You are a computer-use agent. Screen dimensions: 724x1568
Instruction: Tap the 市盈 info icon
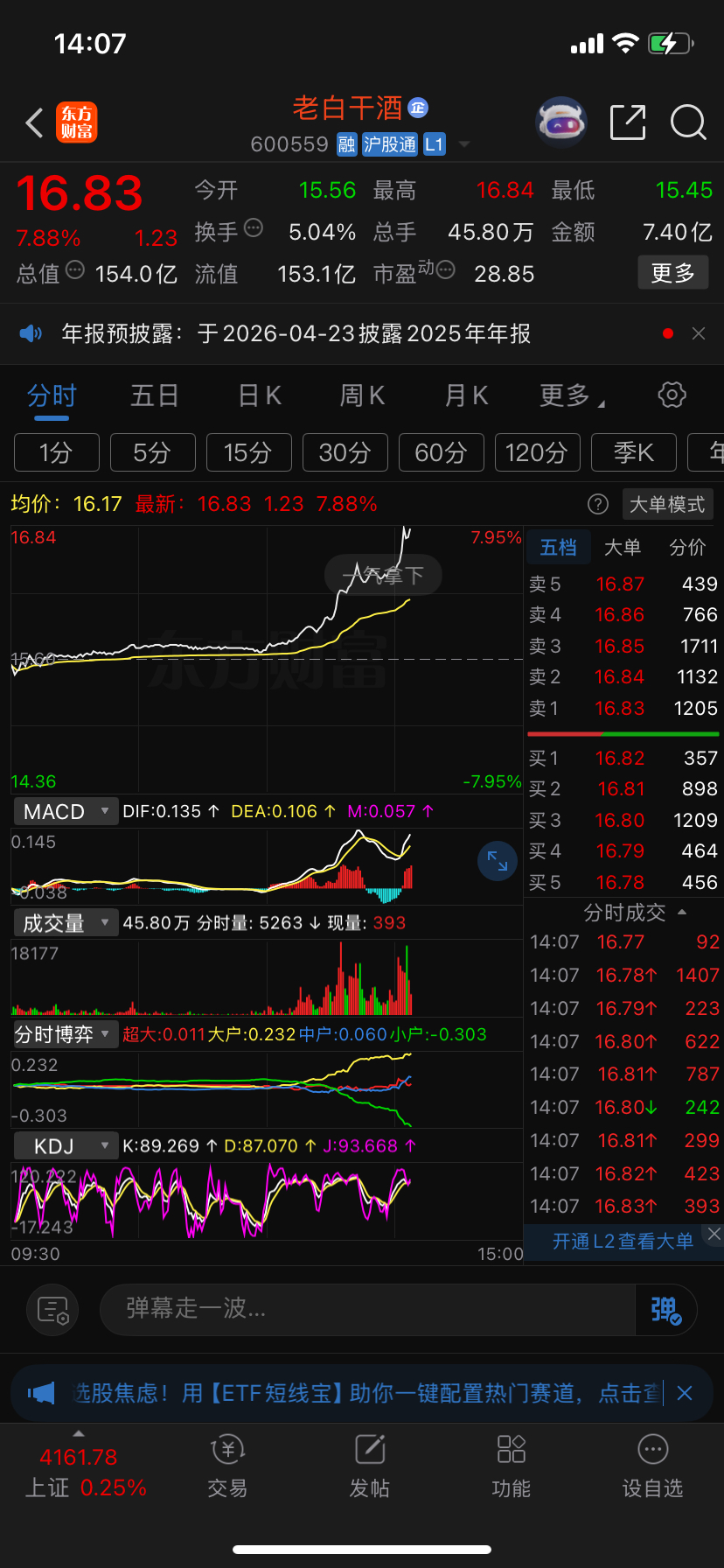tap(446, 270)
